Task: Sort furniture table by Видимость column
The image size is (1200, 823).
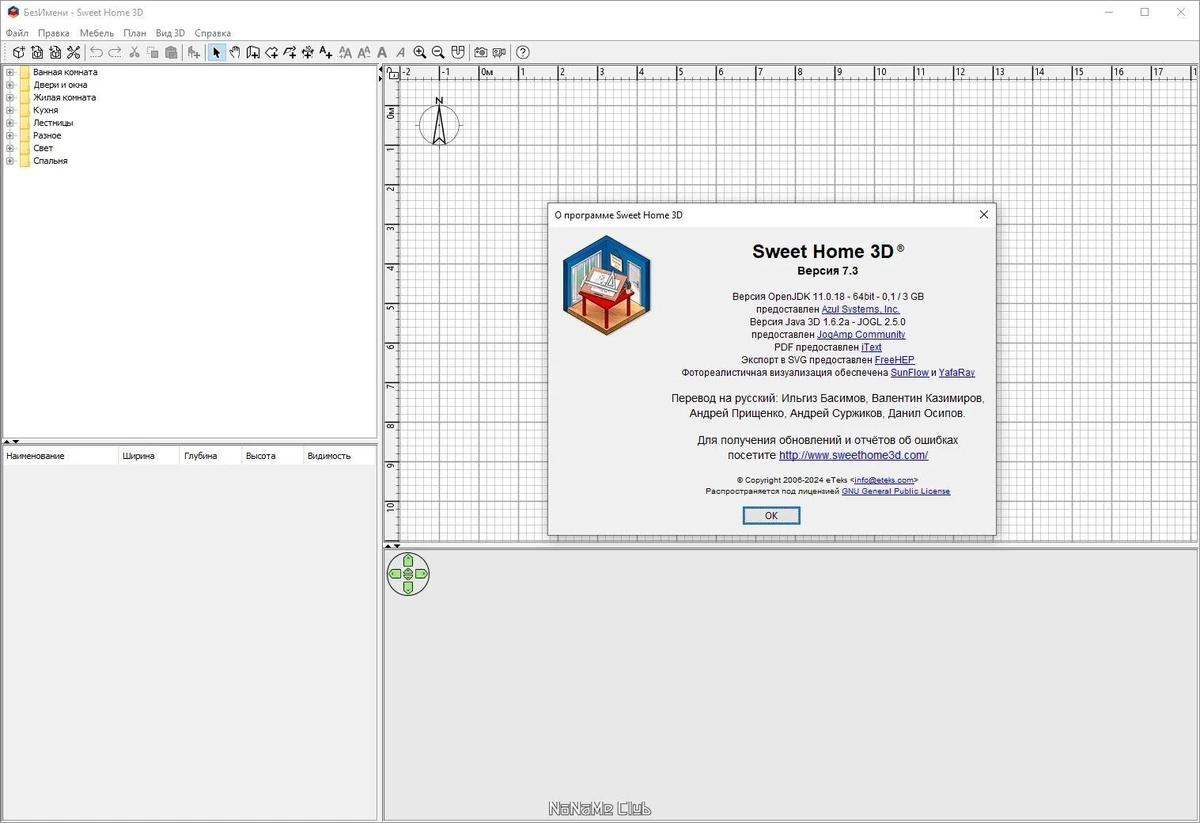Action: click(x=340, y=456)
